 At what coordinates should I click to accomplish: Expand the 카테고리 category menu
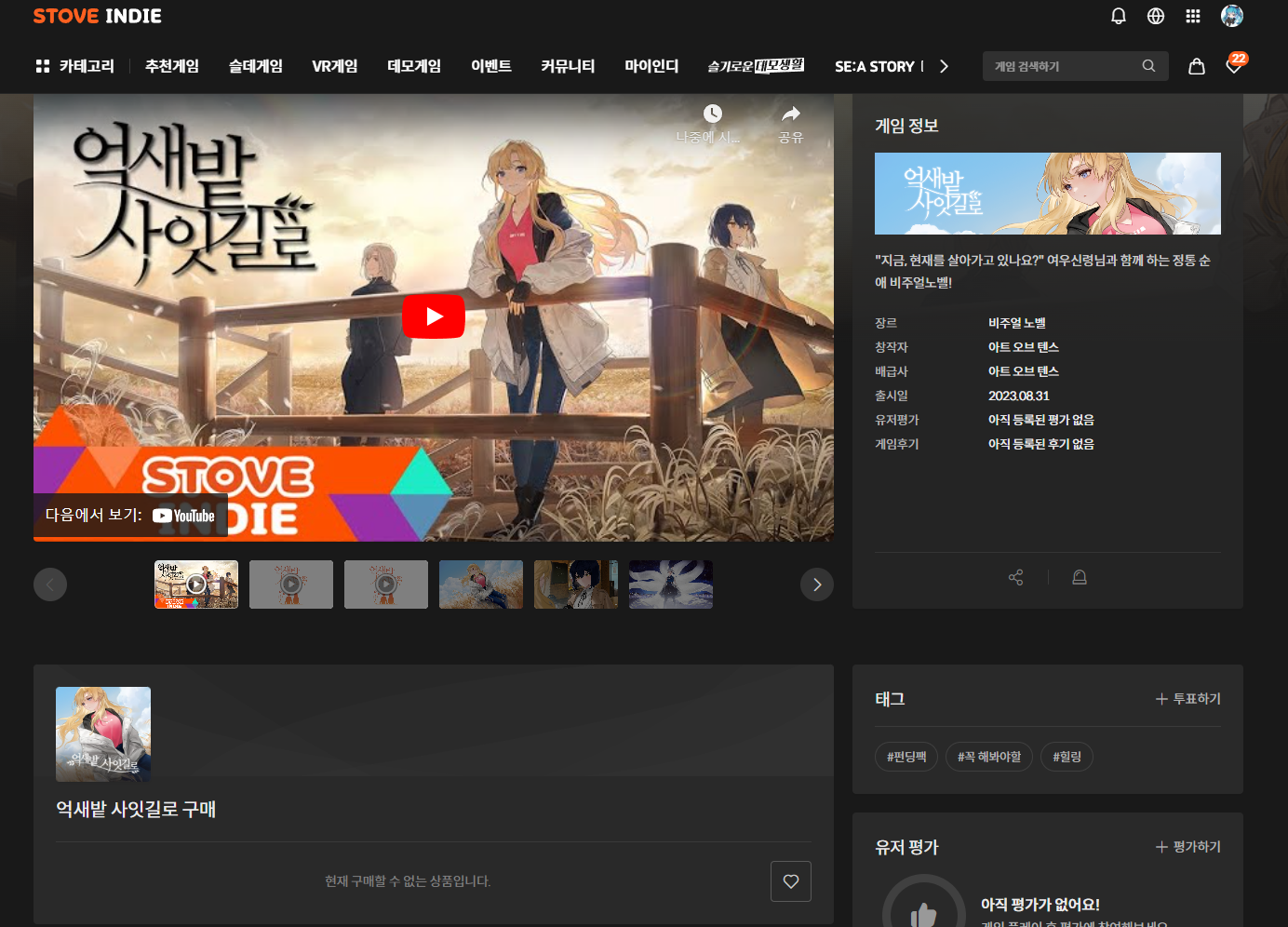tap(75, 66)
